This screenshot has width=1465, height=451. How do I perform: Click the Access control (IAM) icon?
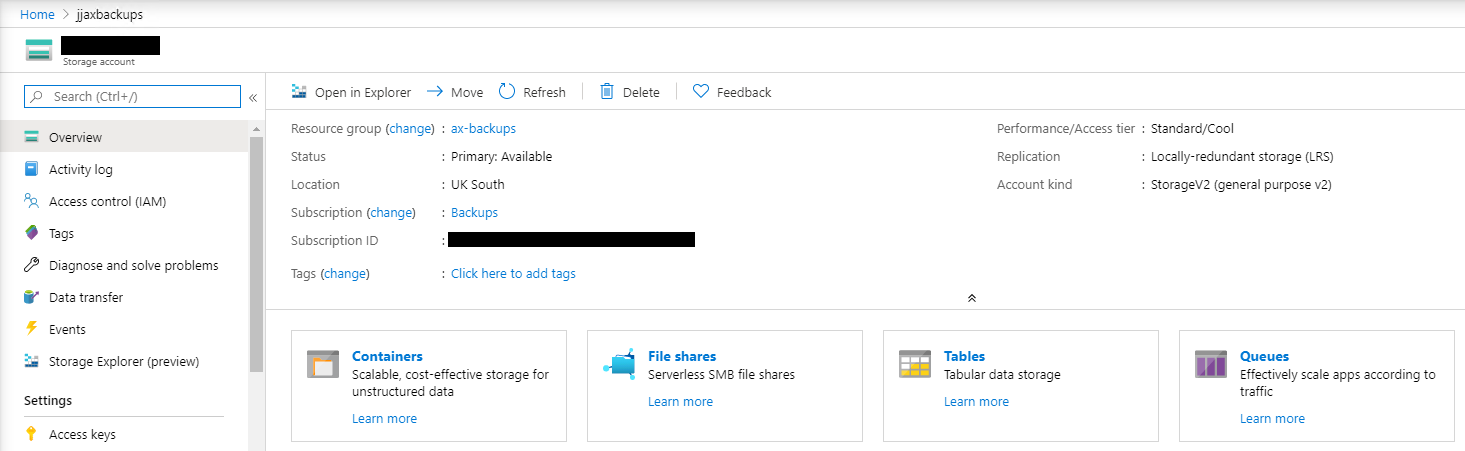point(32,201)
